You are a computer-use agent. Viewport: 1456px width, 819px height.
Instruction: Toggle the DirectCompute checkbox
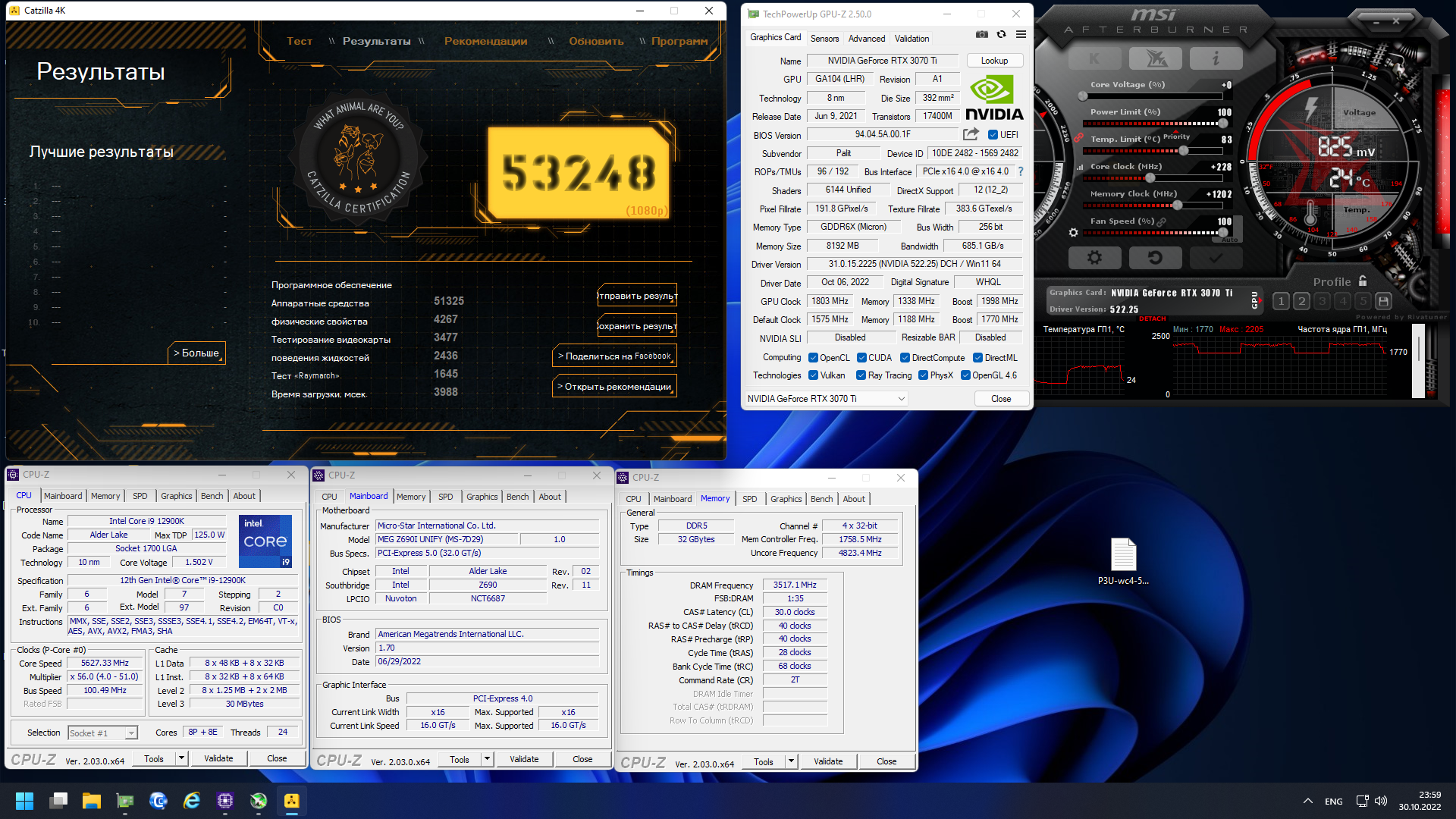point(905,358)
